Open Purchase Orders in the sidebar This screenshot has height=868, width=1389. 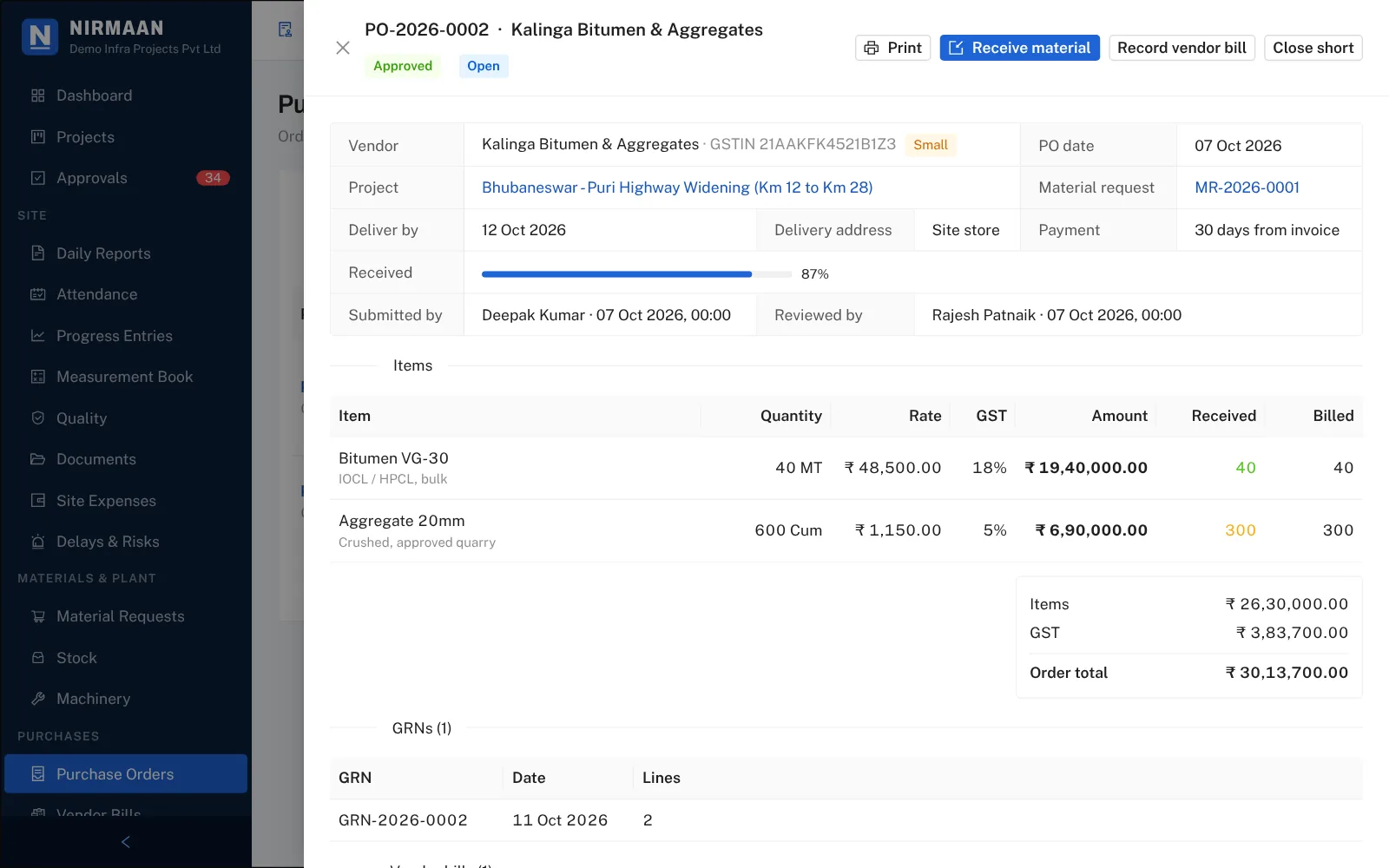126,774
